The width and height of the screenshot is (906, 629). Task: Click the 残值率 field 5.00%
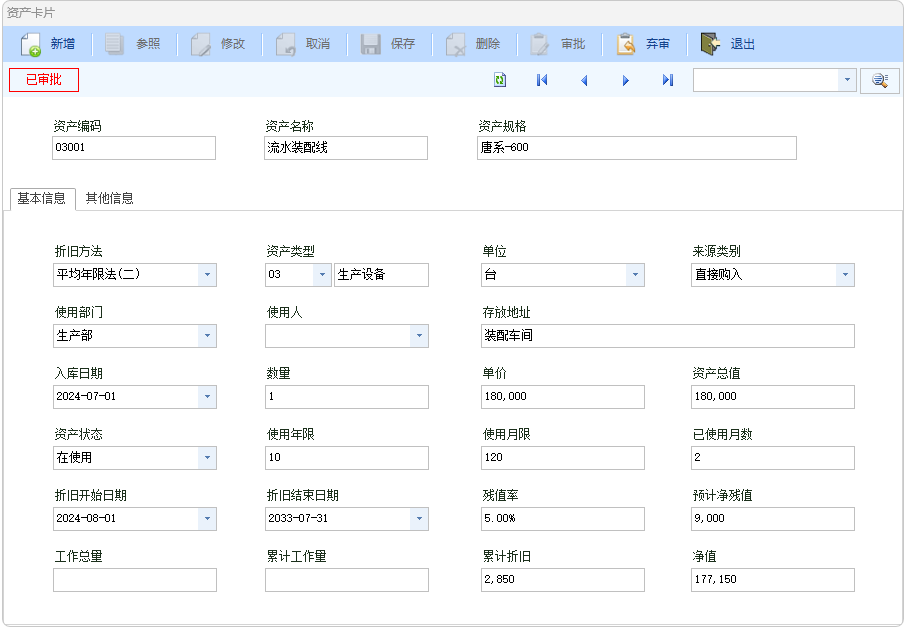click(x=563, y=519)
